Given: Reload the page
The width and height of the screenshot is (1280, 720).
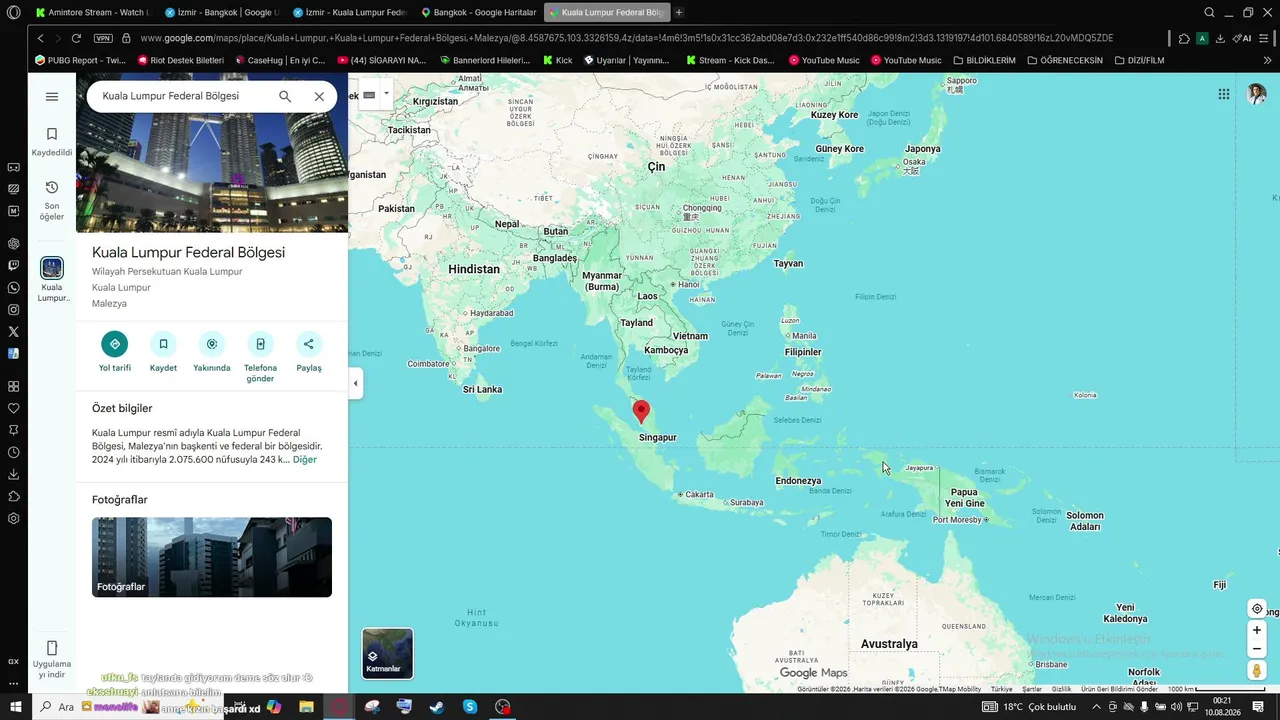Looking at the screenshot, I should (76, 38).
